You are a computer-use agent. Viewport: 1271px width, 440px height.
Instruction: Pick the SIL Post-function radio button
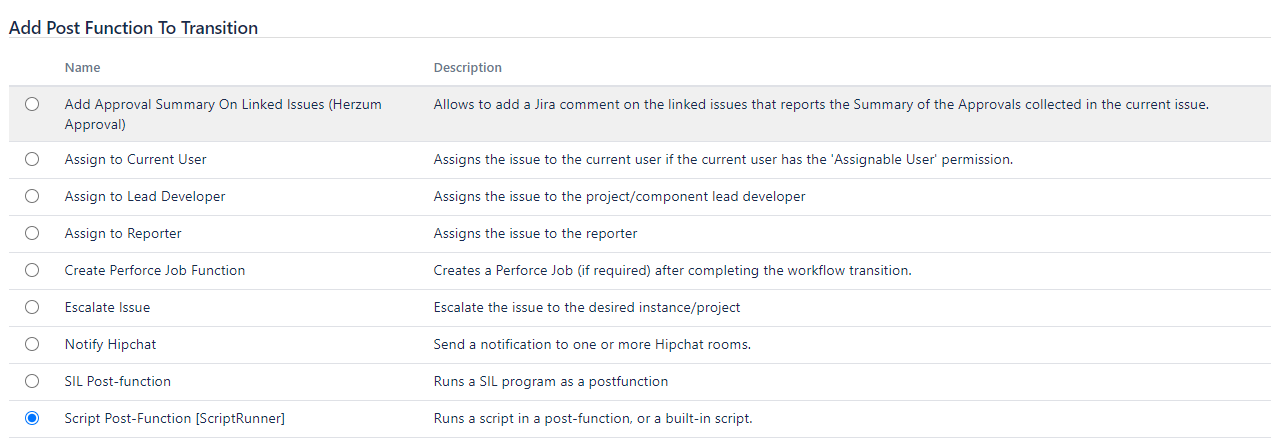tap(32, 381)
